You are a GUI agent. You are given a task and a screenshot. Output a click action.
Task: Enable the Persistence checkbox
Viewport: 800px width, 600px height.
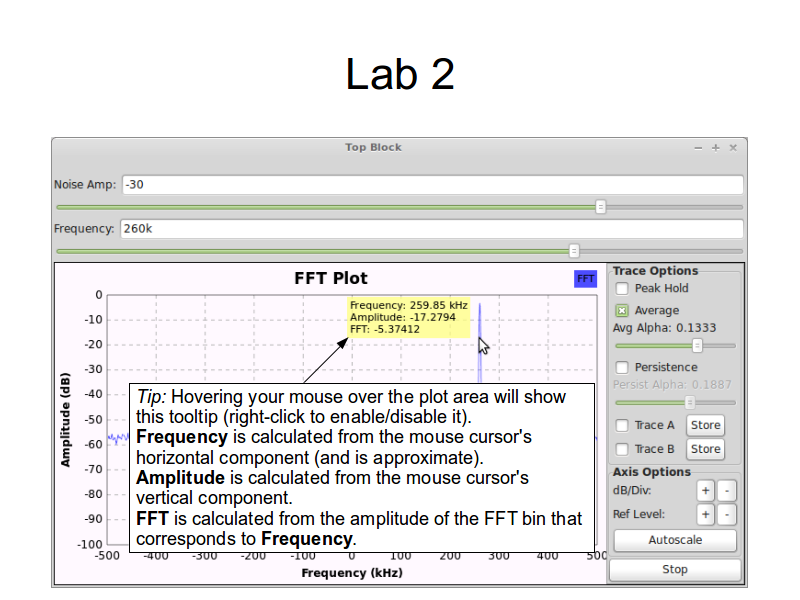pyautogui.click(x=622, y=367)
